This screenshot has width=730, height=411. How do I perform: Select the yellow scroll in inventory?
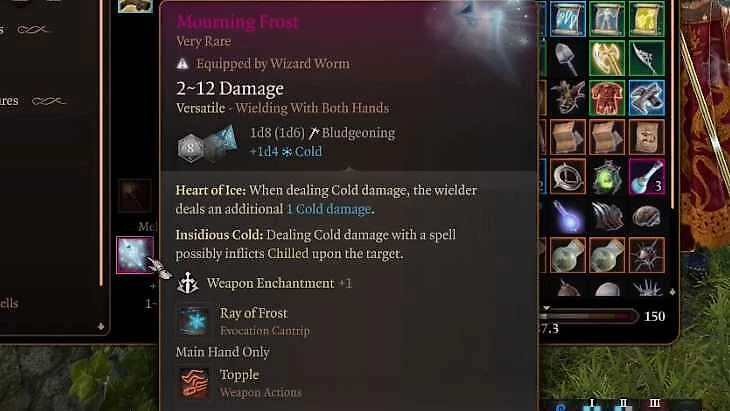[x=647, y=19]
